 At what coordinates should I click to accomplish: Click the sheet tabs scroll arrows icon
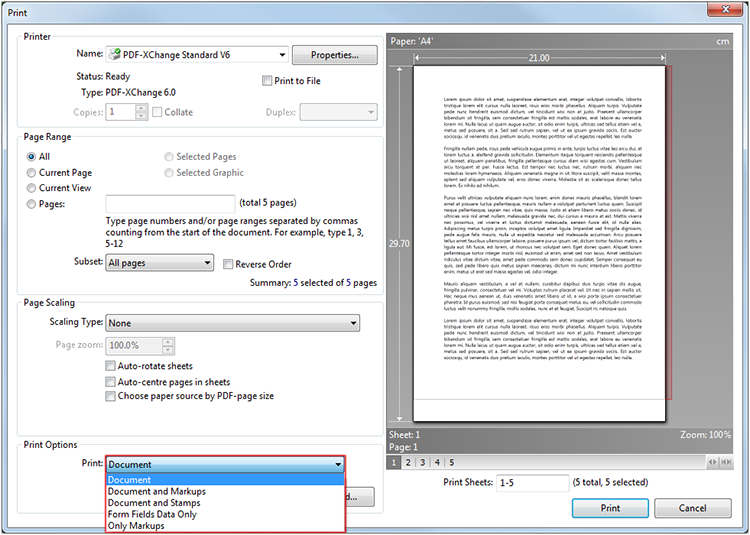click(x=712, y=462)
